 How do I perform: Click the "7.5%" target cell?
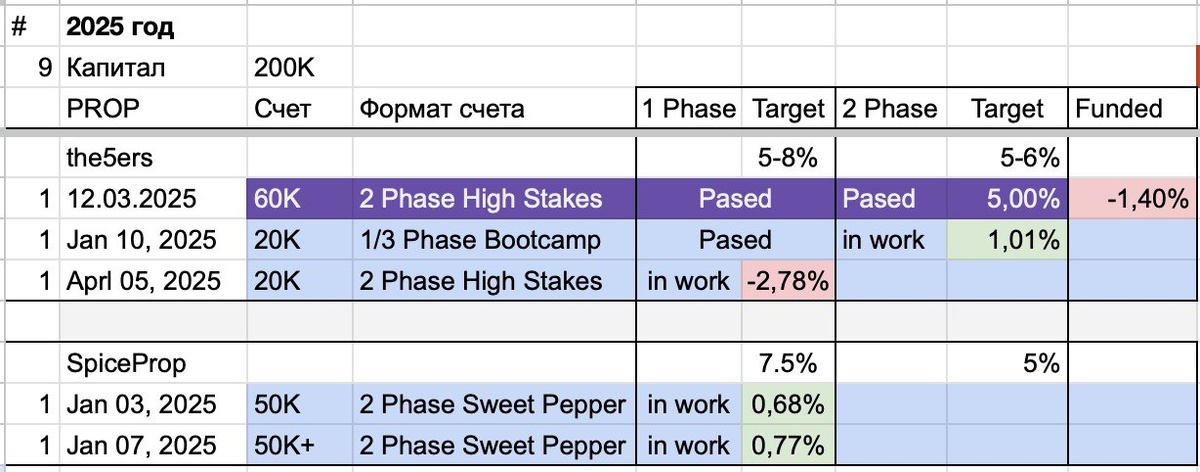[x=786, y=364]
